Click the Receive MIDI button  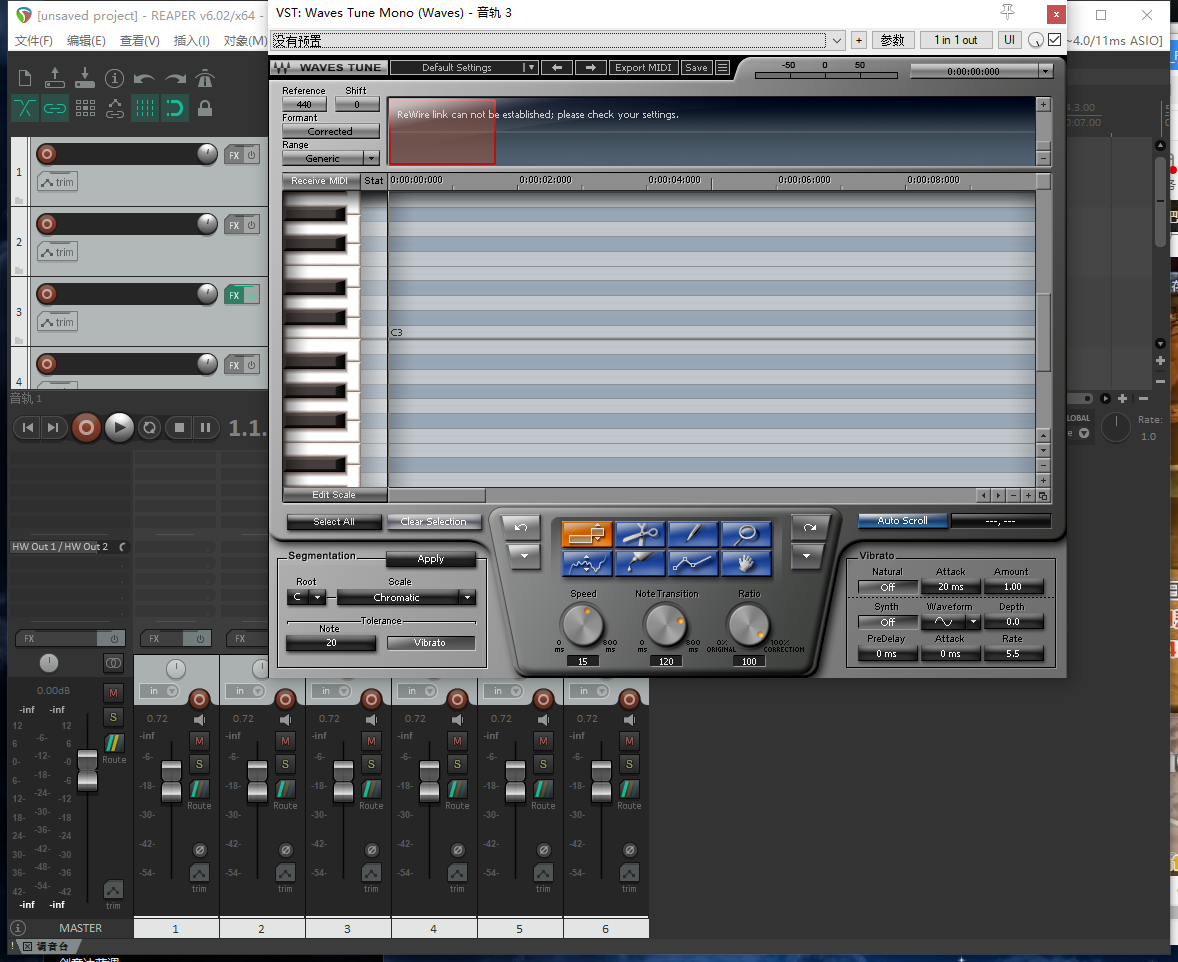click(319, 180)
